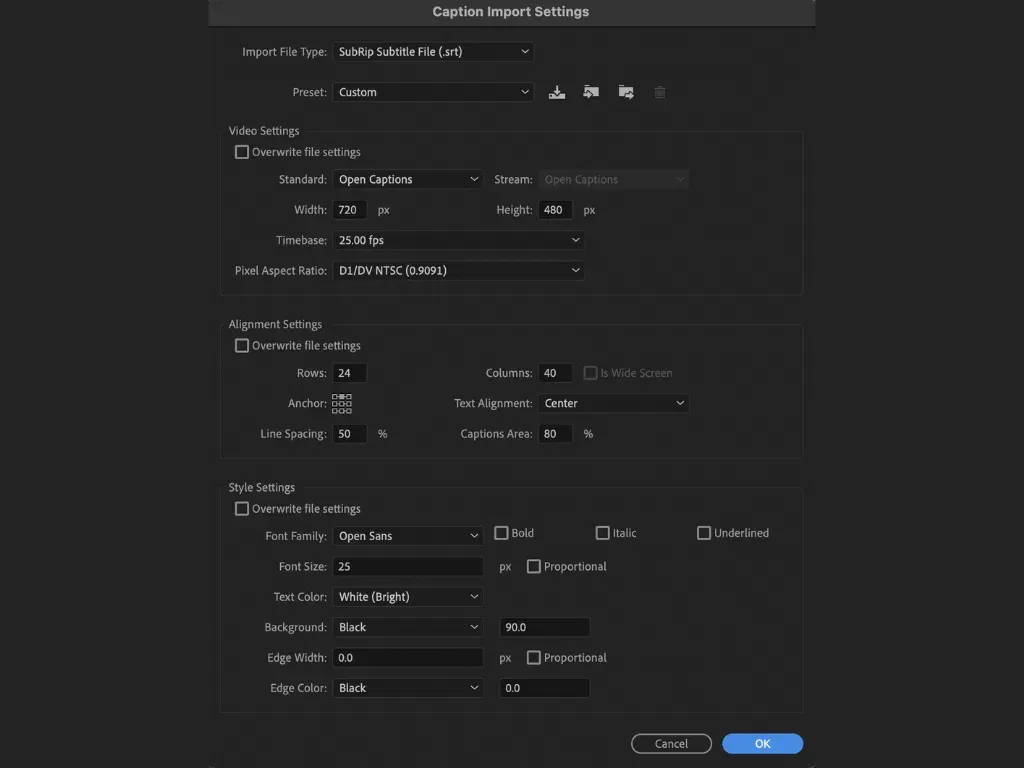
Task: Open the Background color dropdown showing Black
Action: (x=408, y=627)
